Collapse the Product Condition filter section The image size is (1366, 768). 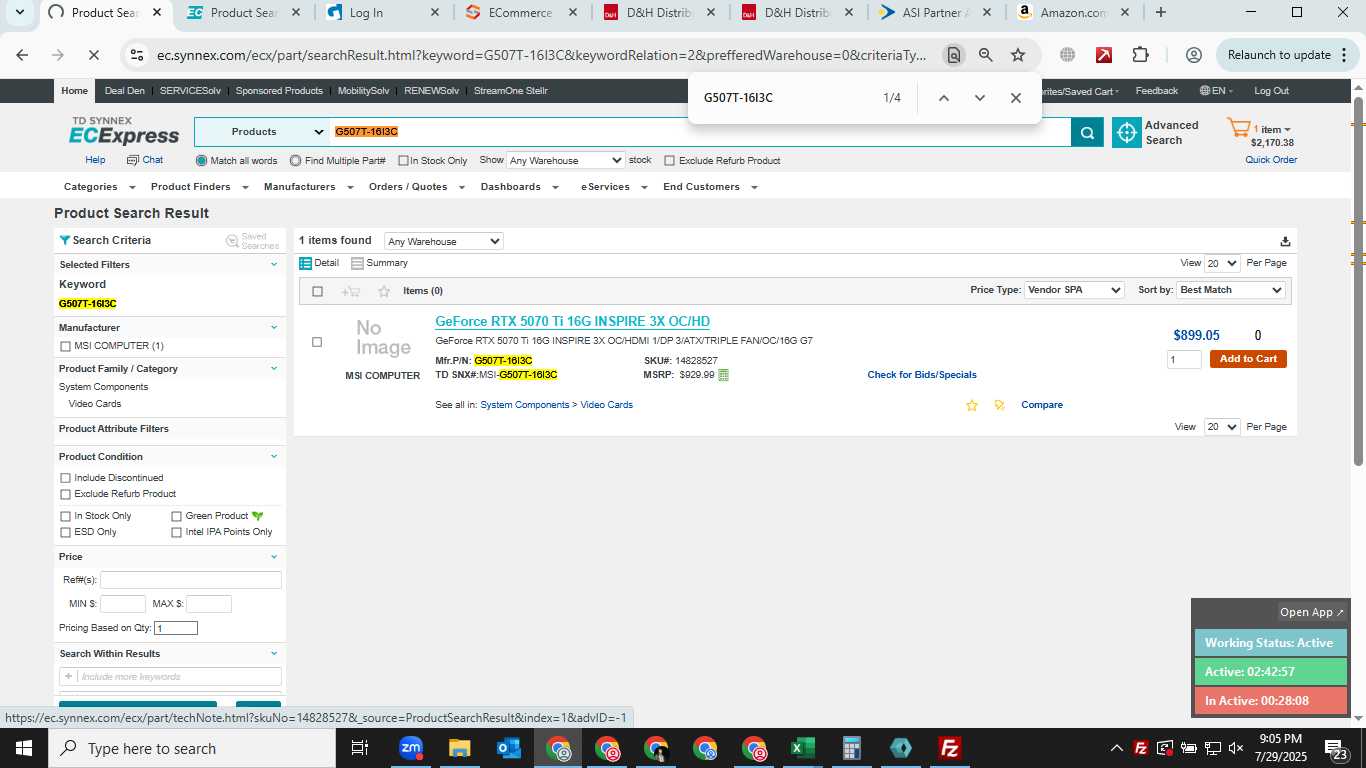pyautogui.click(x=274, y=456)
